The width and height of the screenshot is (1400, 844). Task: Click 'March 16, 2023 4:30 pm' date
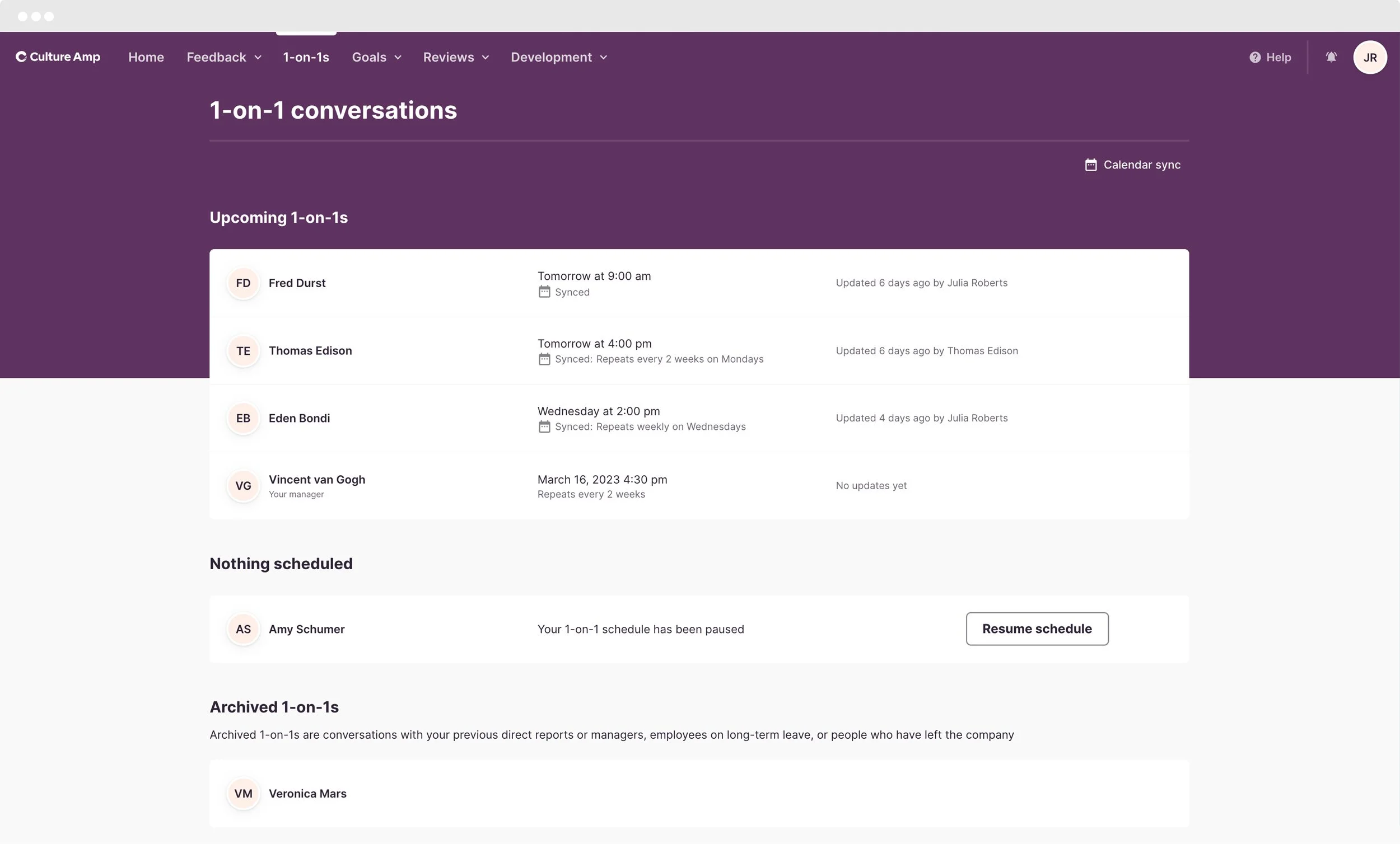point(602,479)
